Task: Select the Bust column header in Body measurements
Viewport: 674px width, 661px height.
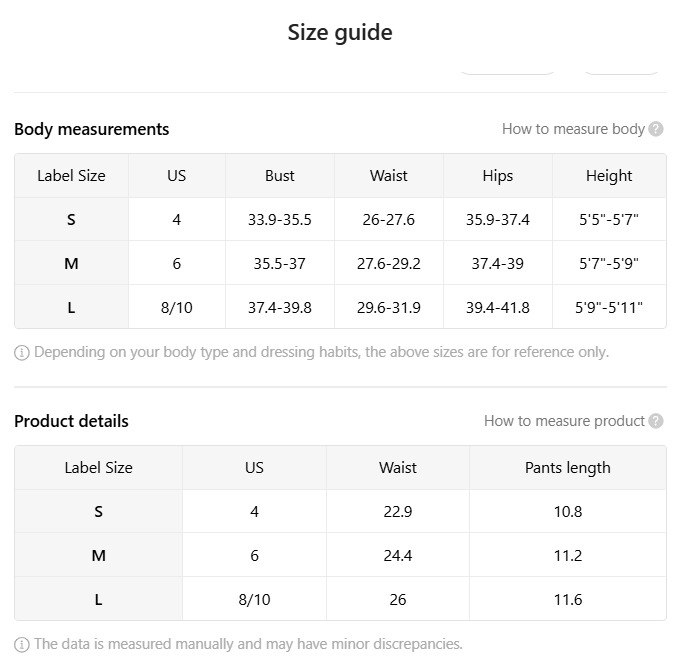Action: click(280, 176)
